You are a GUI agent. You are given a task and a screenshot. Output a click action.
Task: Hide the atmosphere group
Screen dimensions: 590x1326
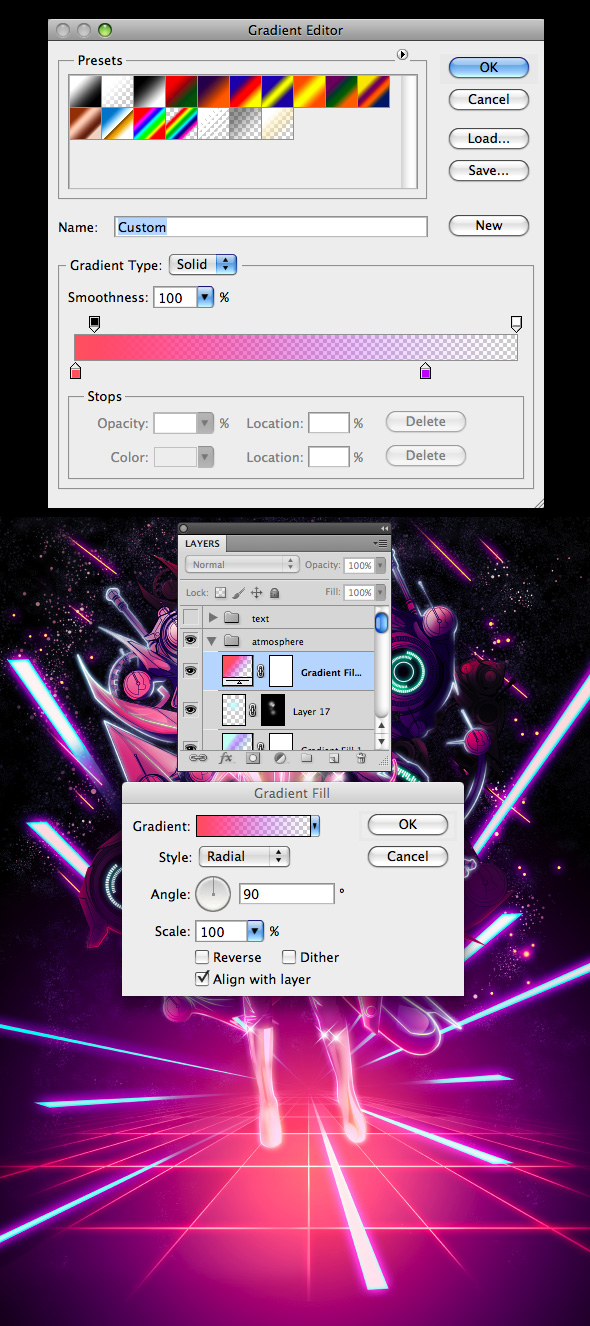tap(190, 641)
